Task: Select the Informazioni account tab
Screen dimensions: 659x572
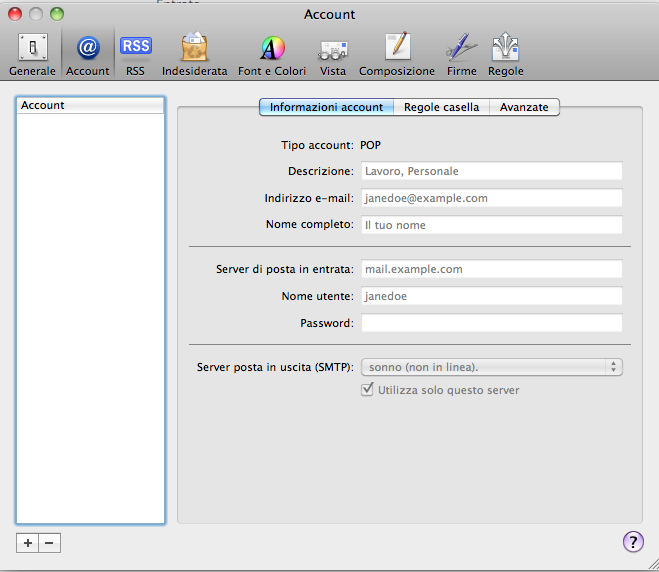Action: click(326, 107)
